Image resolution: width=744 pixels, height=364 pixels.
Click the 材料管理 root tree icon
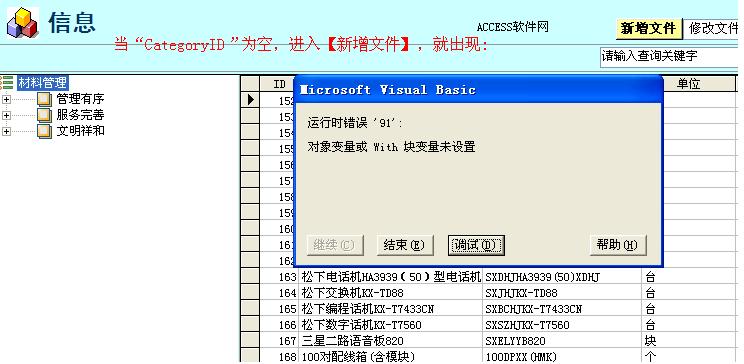tap(7, 83)
